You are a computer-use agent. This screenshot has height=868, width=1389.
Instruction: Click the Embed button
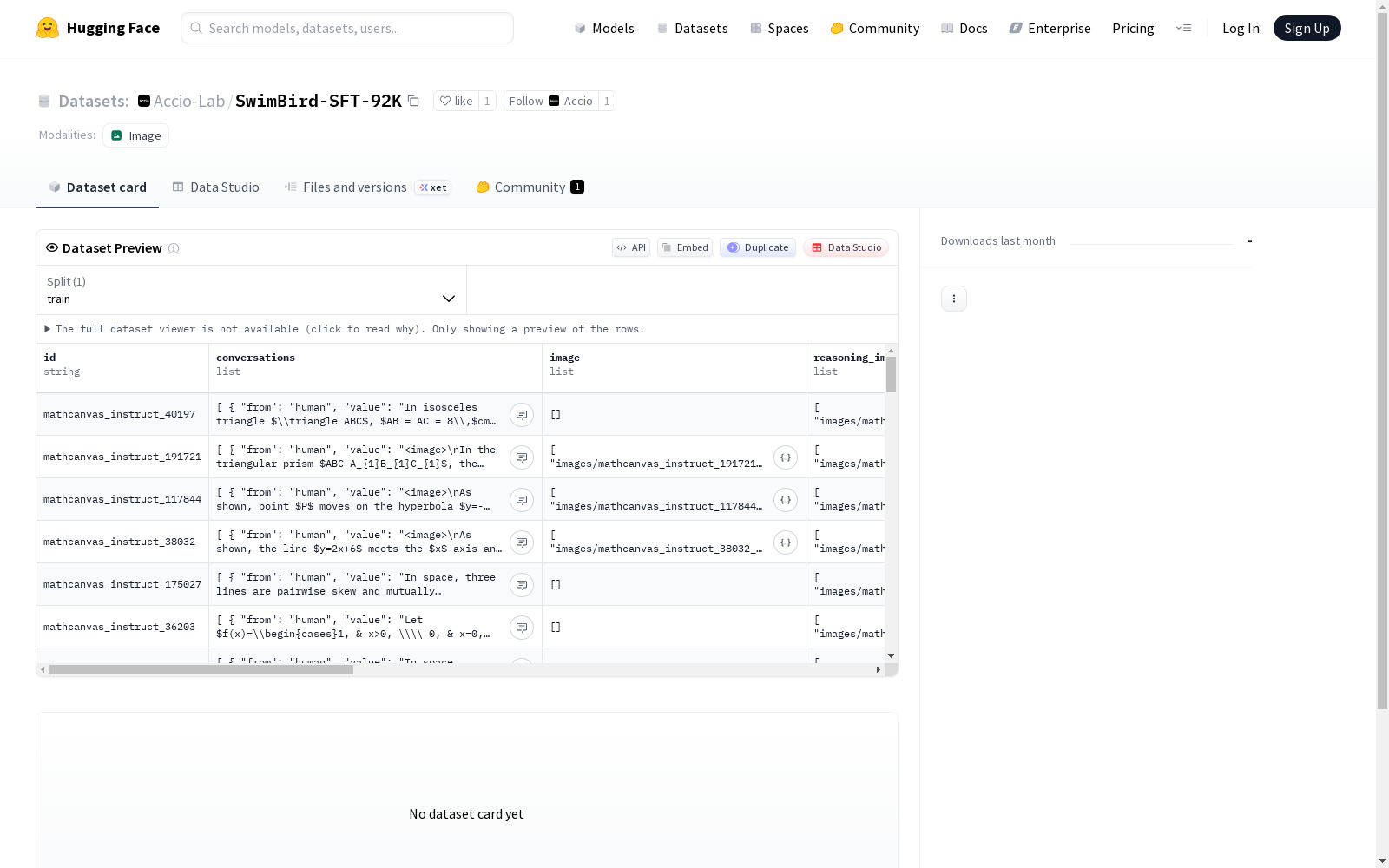pos(685,248)
